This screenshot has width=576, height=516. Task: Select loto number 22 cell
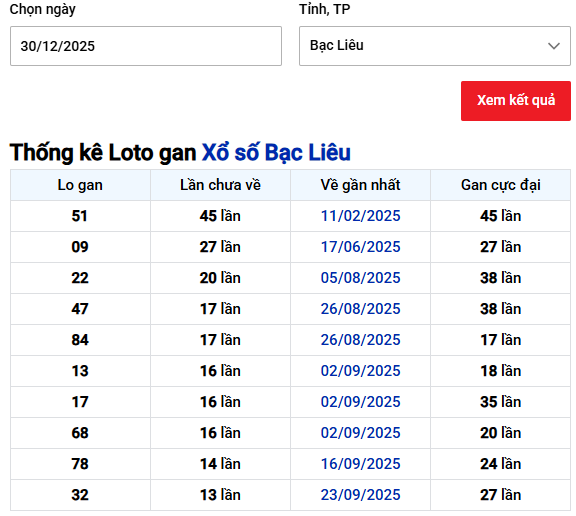[80, 278]
